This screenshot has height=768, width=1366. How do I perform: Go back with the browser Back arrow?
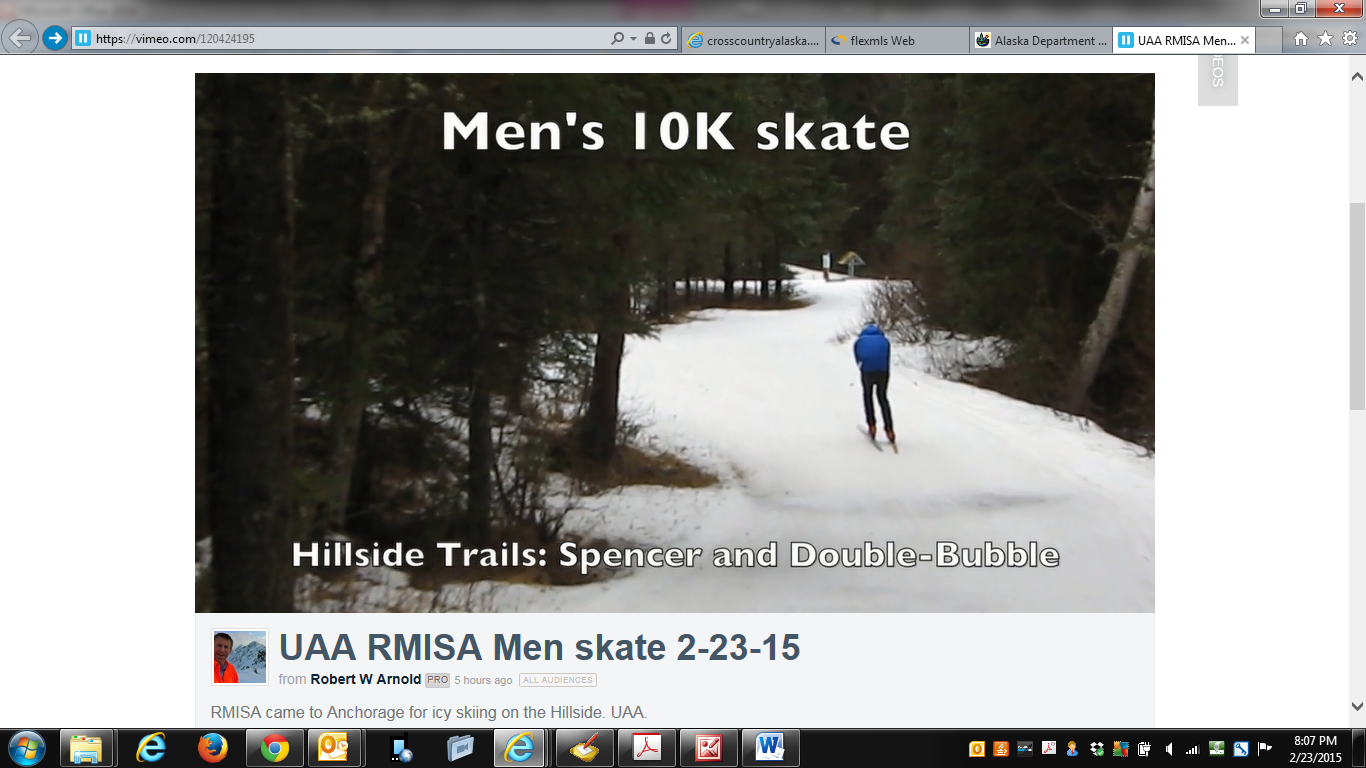pyautogui.click(x=21, y=39)
